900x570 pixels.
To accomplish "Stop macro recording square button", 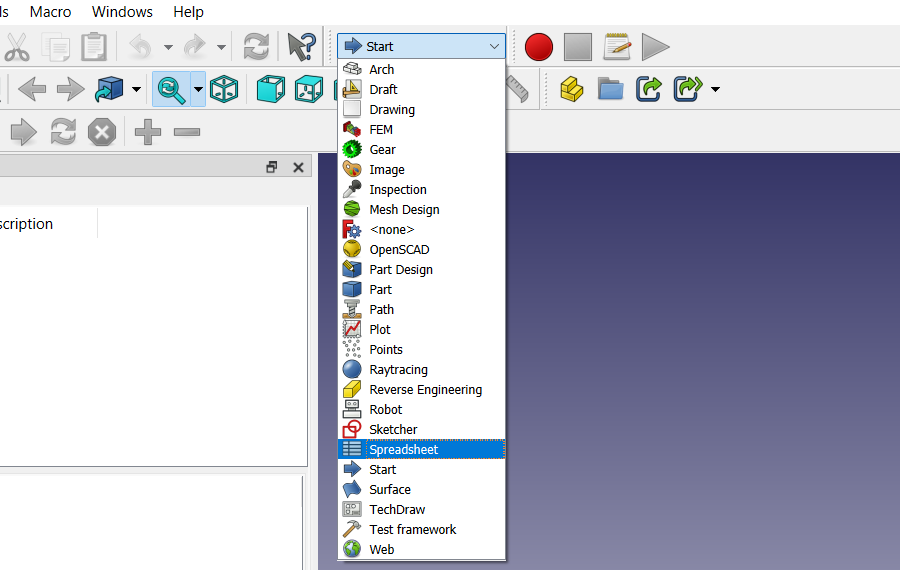I will pos(578,47).
